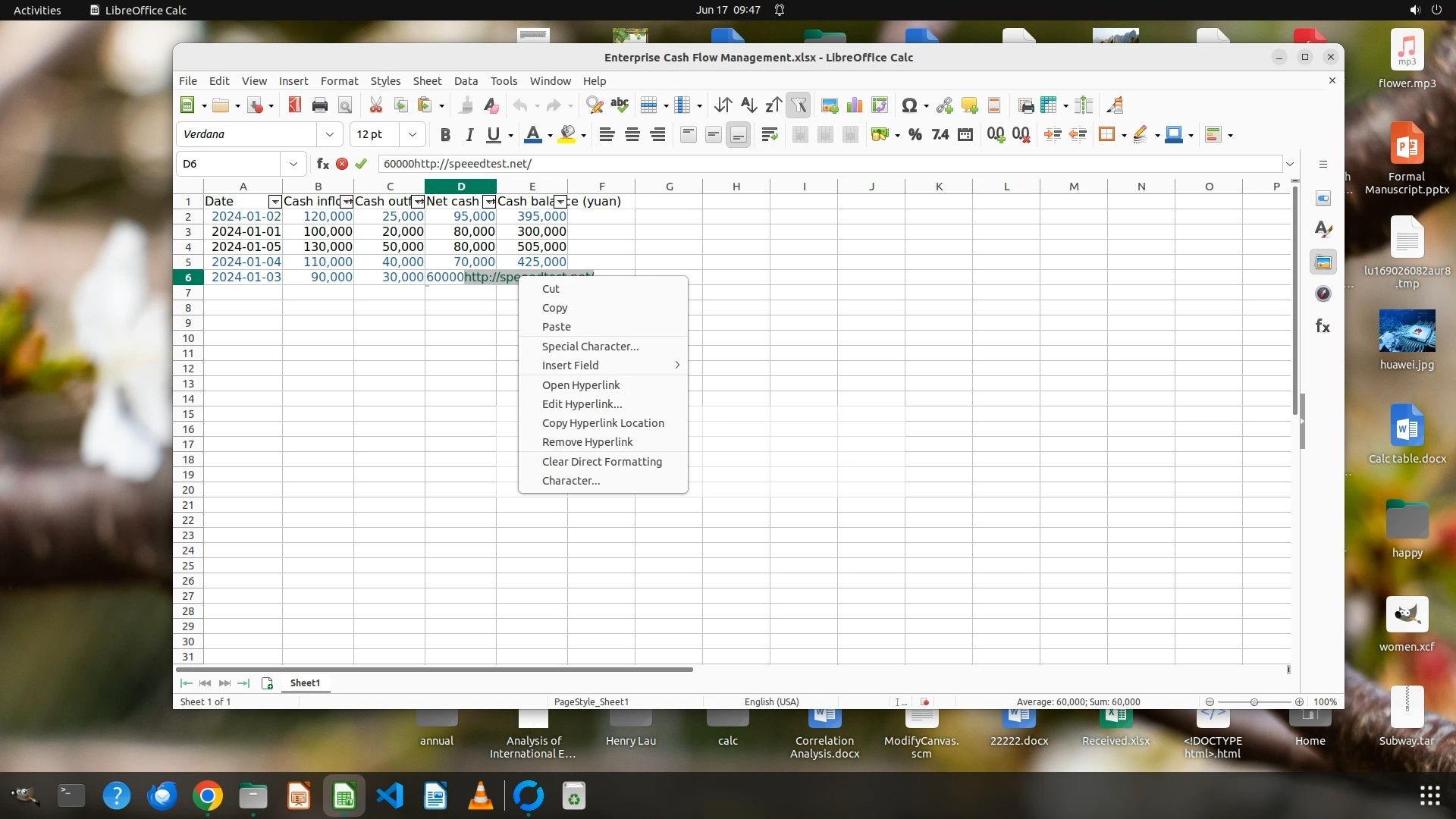
Task: Click the zoom slider handle
Action: (x=1254, y=702)
